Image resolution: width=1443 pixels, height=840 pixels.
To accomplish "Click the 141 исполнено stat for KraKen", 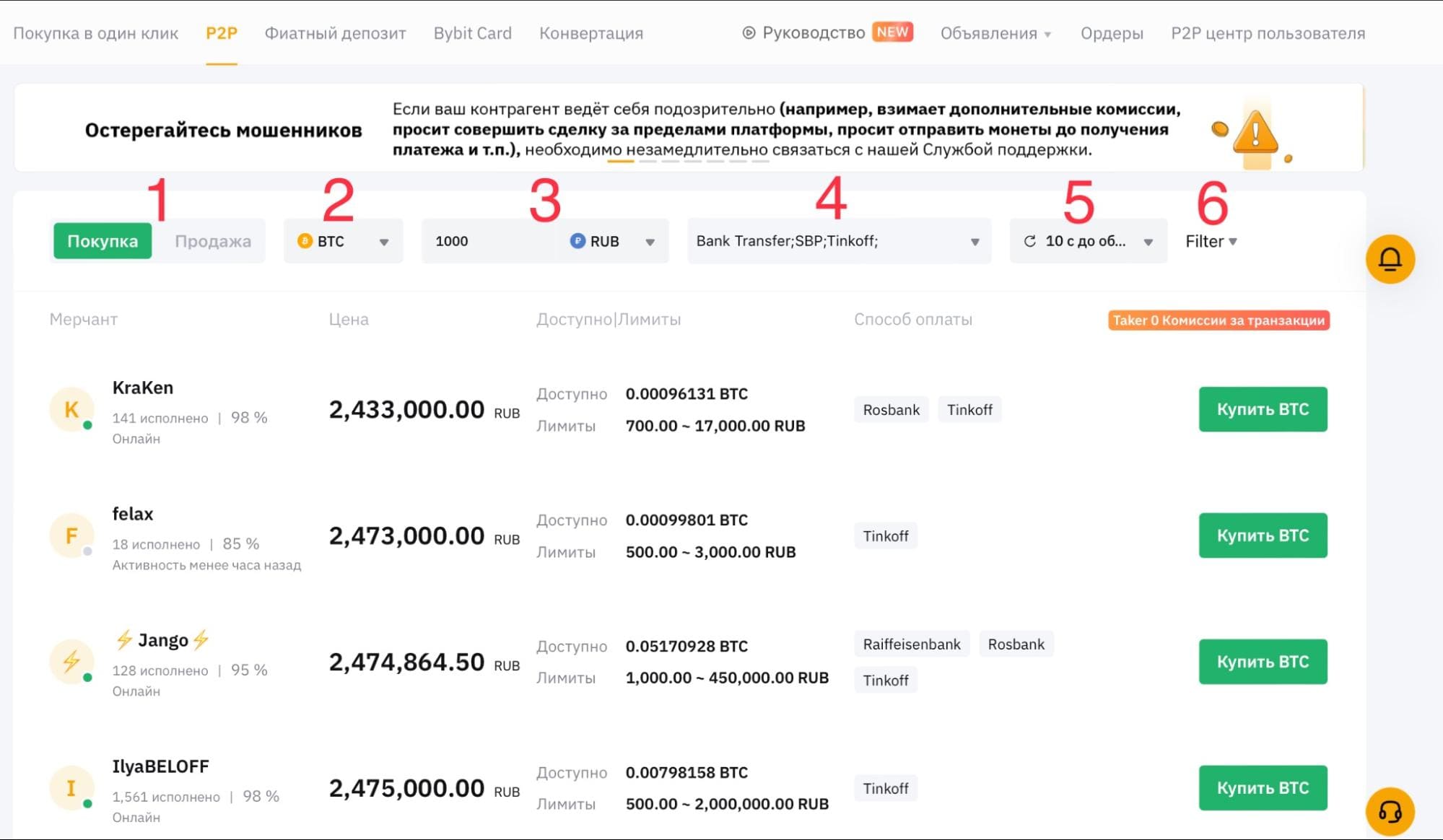I will (x=160, y=418).
